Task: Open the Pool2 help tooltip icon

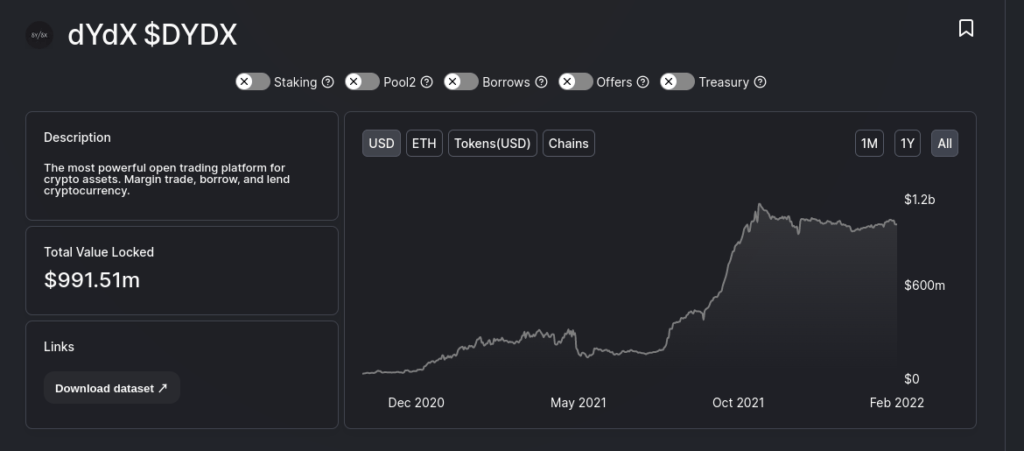Action: coord(426,82)
